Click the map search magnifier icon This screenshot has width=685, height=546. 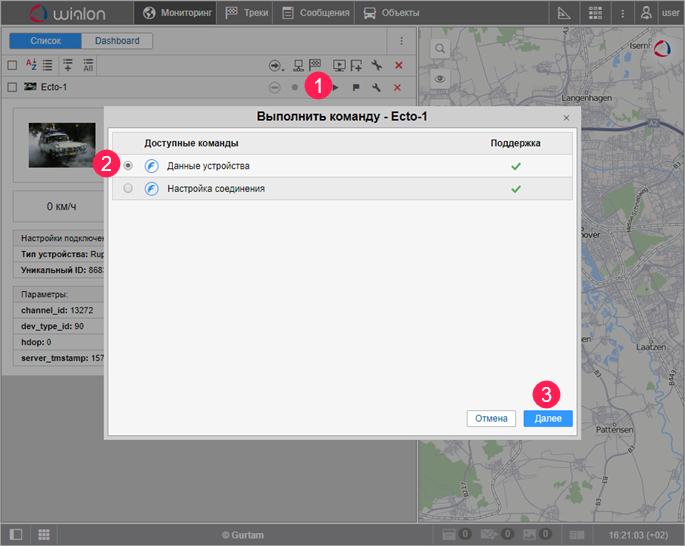click(439, 47)
